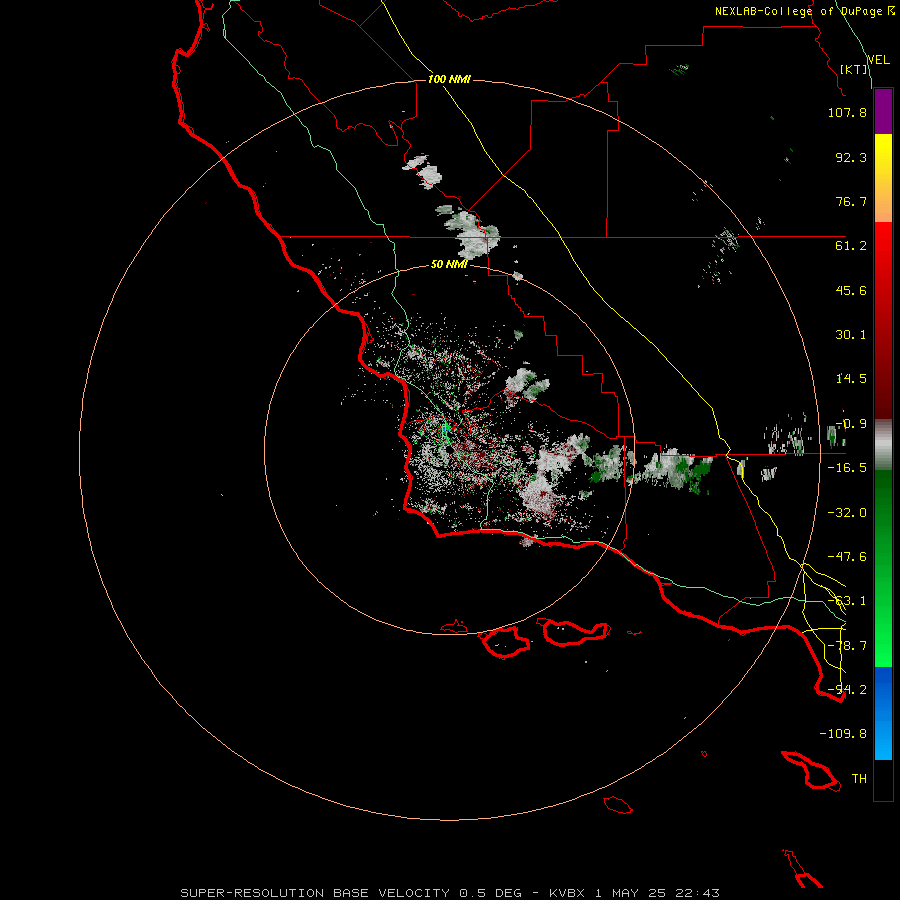Select the 107.8 legend value

click(847, 112)
